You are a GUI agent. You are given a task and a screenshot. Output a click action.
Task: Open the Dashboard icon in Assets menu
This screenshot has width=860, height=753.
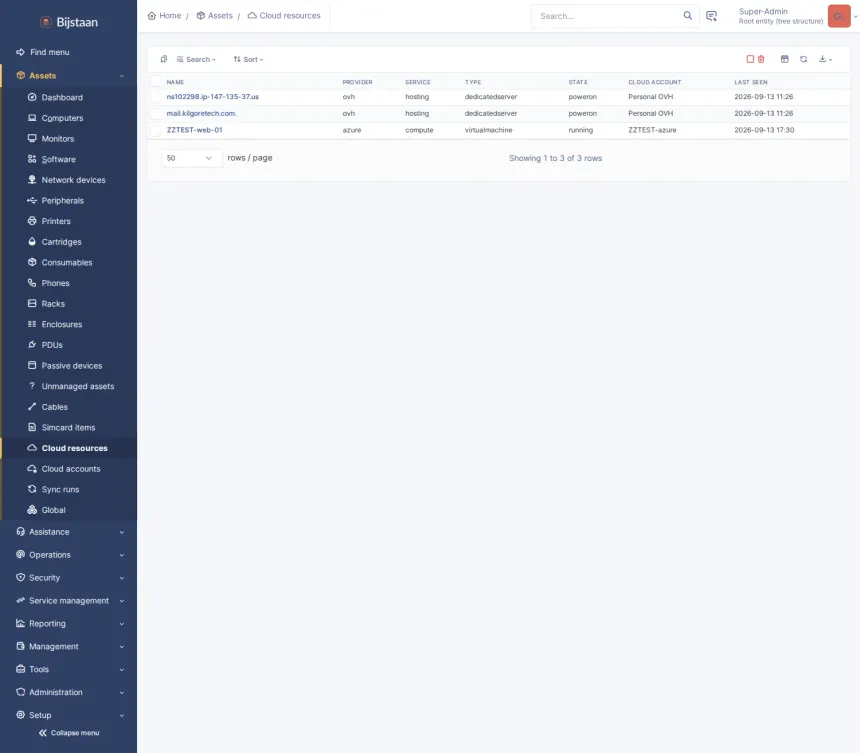point(32,97)
